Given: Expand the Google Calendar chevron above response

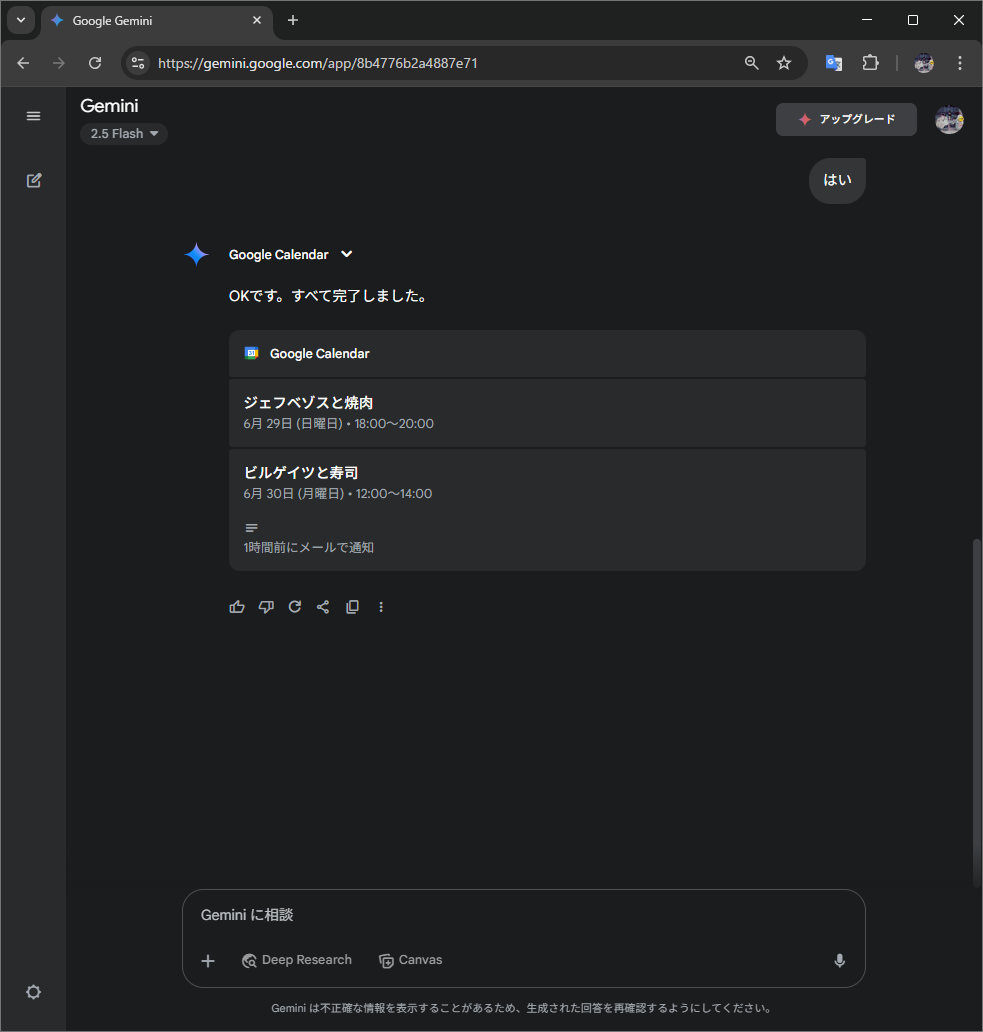Looking at the screenshot, I should click(x=347, y=254).
